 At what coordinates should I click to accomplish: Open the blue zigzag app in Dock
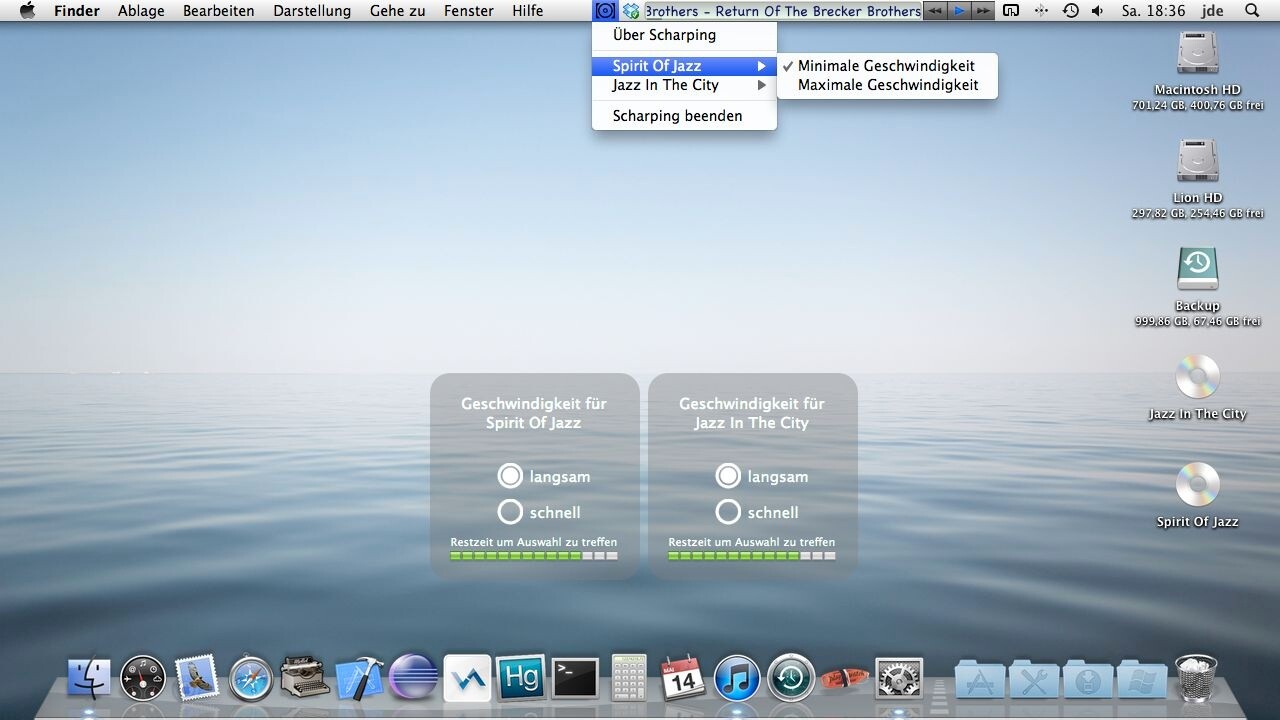(x=467, y=678)
